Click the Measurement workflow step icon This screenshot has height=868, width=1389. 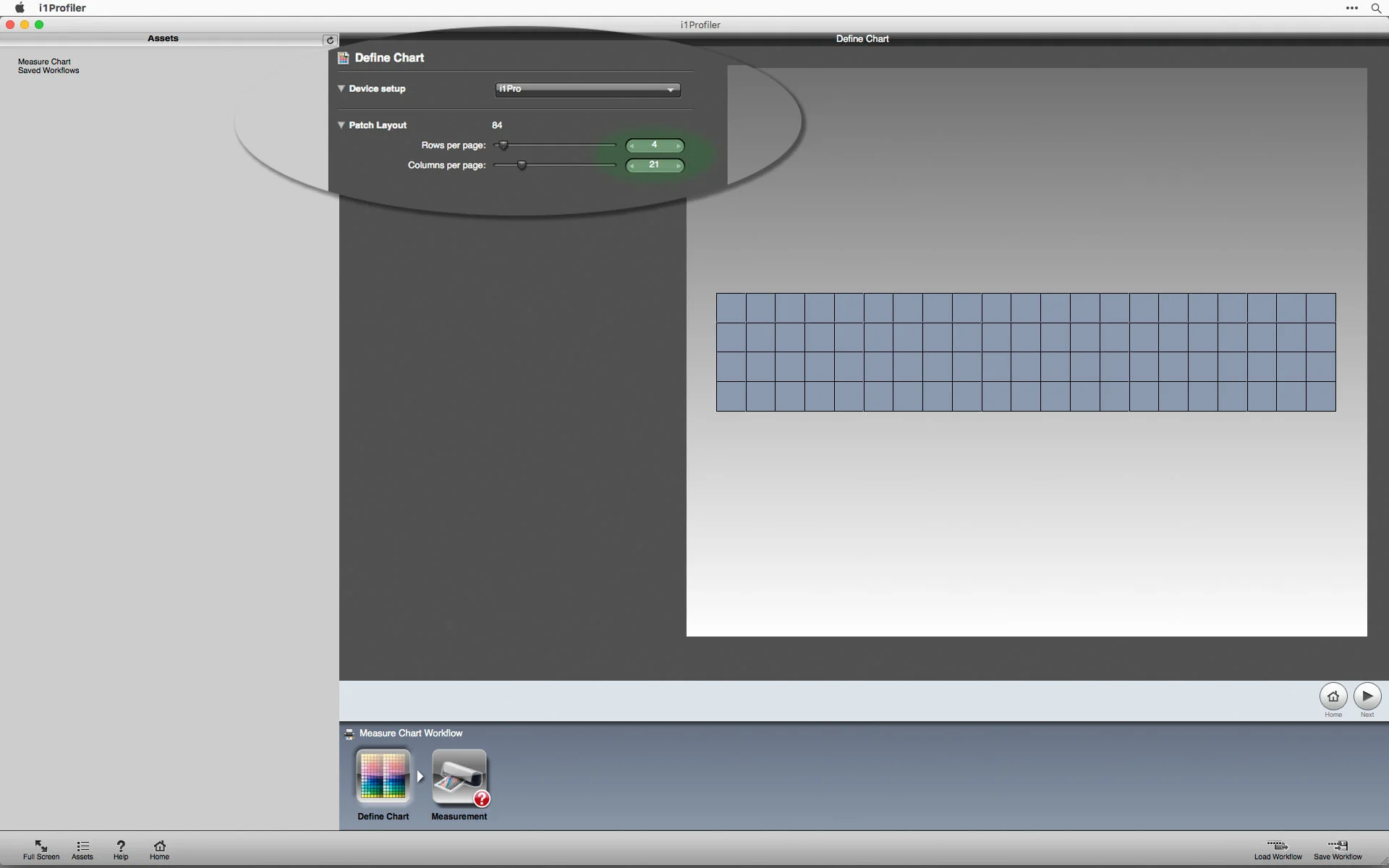pos(459,776)
